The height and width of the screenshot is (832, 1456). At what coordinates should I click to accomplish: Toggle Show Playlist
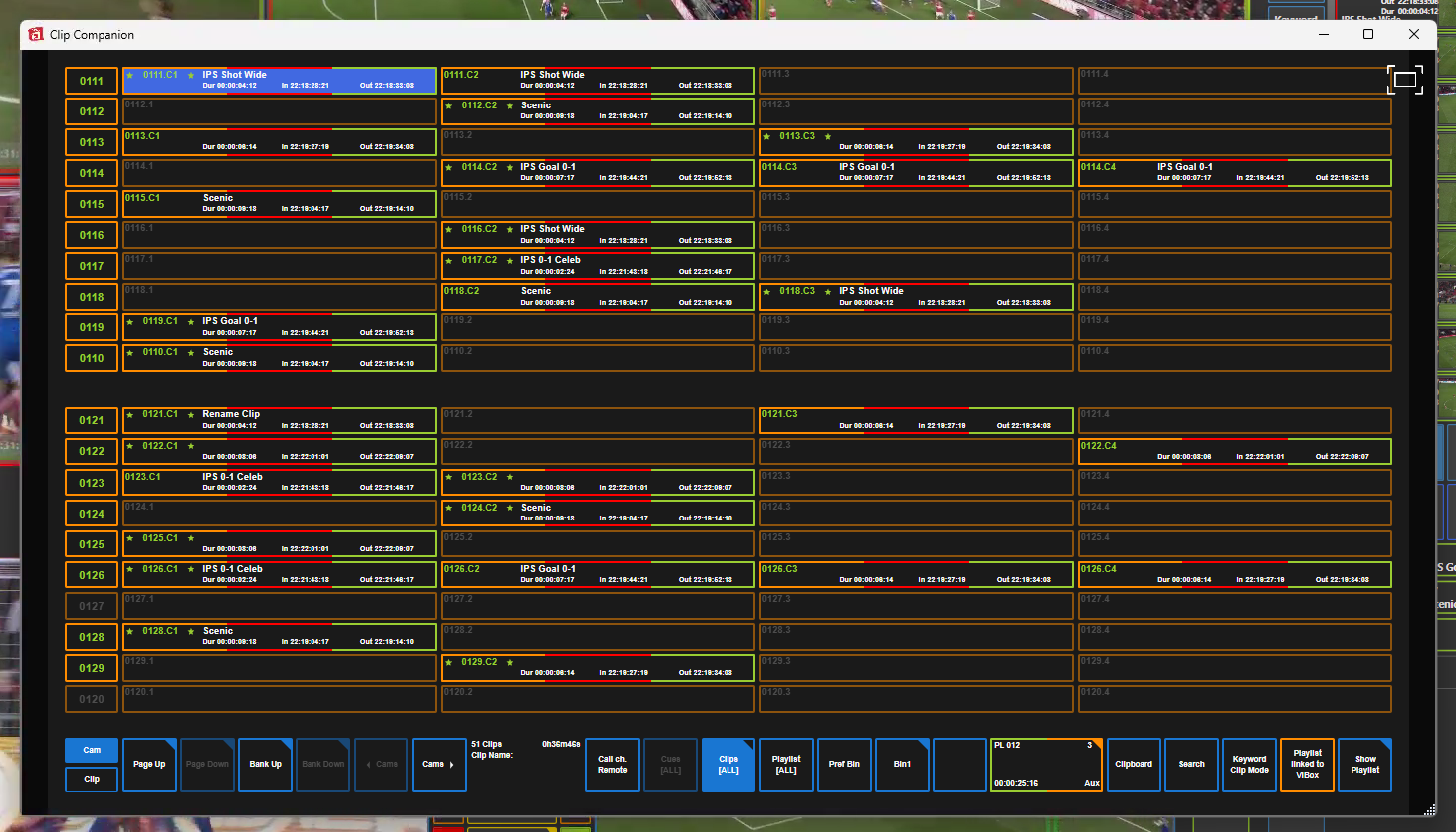[x=1365, y=765]
